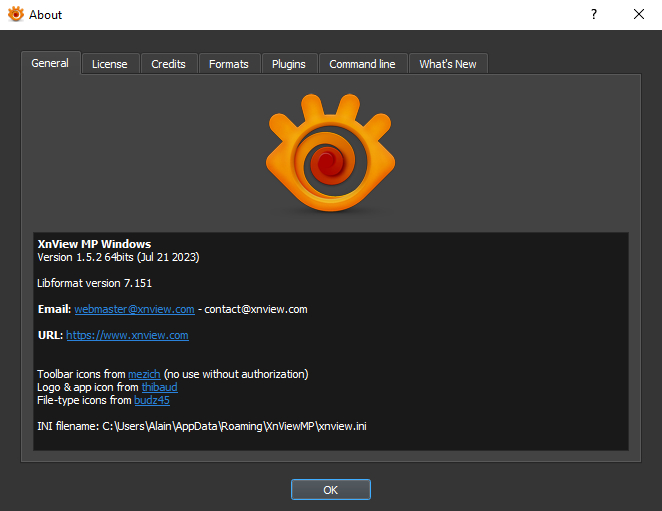Click '(no use without authorization)' text
The width and height of the screenshot is (662, 511).
[x=236, y=374]
